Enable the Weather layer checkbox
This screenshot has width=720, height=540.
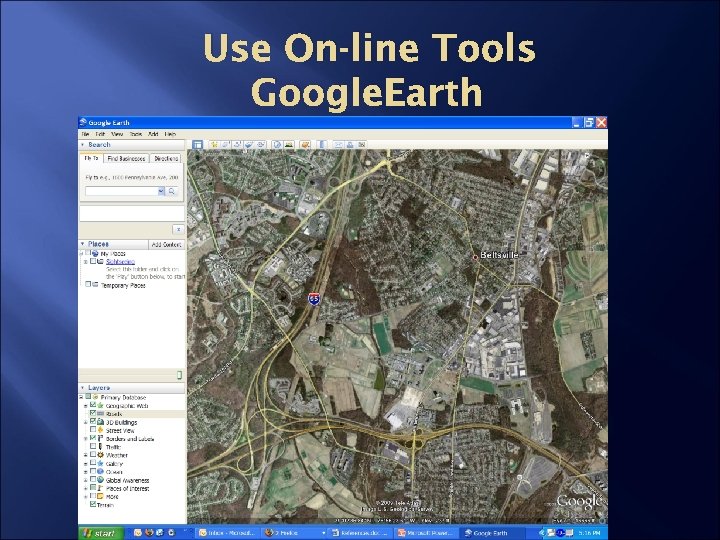[x=93, y=455]
